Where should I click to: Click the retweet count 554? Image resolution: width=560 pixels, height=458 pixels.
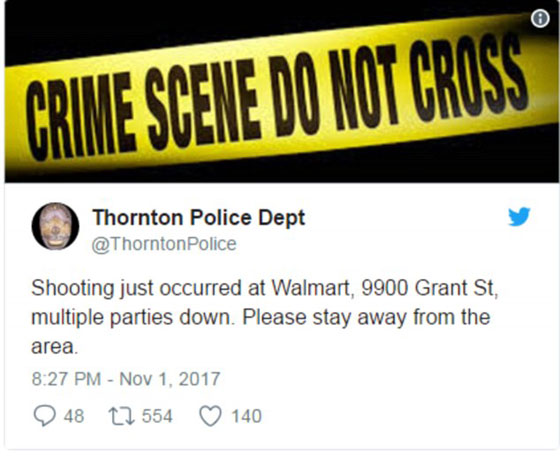tap(157, 416)
